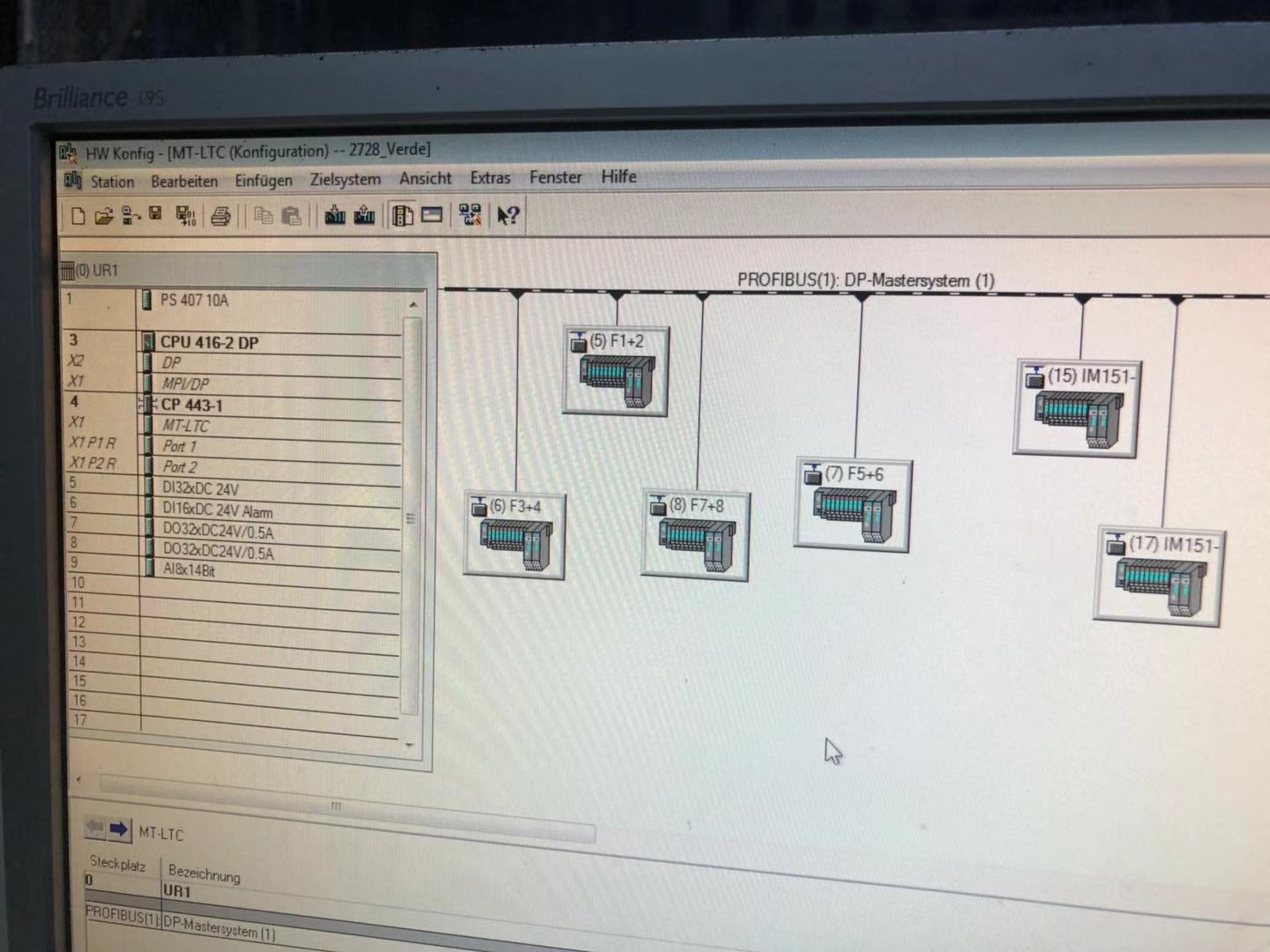Click Upload from Module icon
The height and width of the screenshot is (952, 1270).
point(364,215)
